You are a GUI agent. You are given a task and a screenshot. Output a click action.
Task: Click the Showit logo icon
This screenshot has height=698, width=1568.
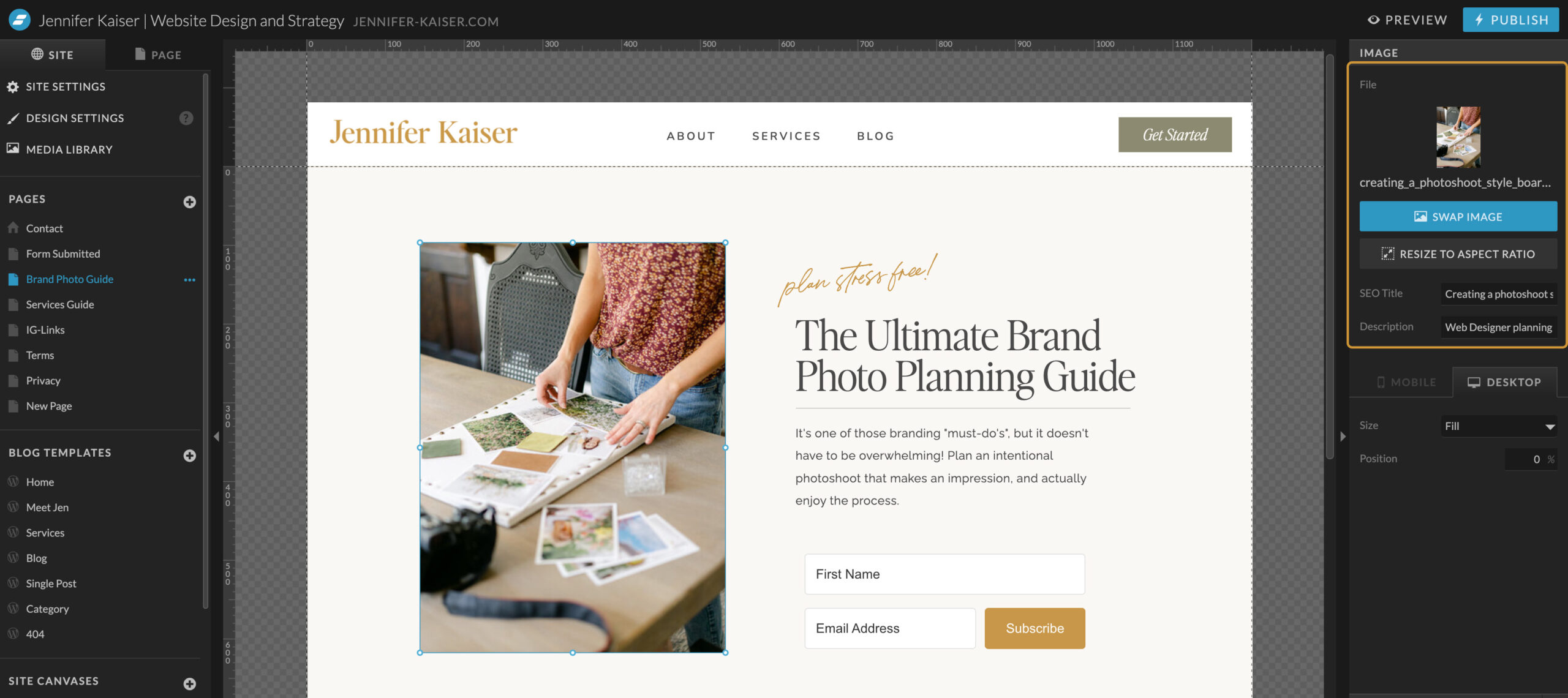tap(20, 20)
